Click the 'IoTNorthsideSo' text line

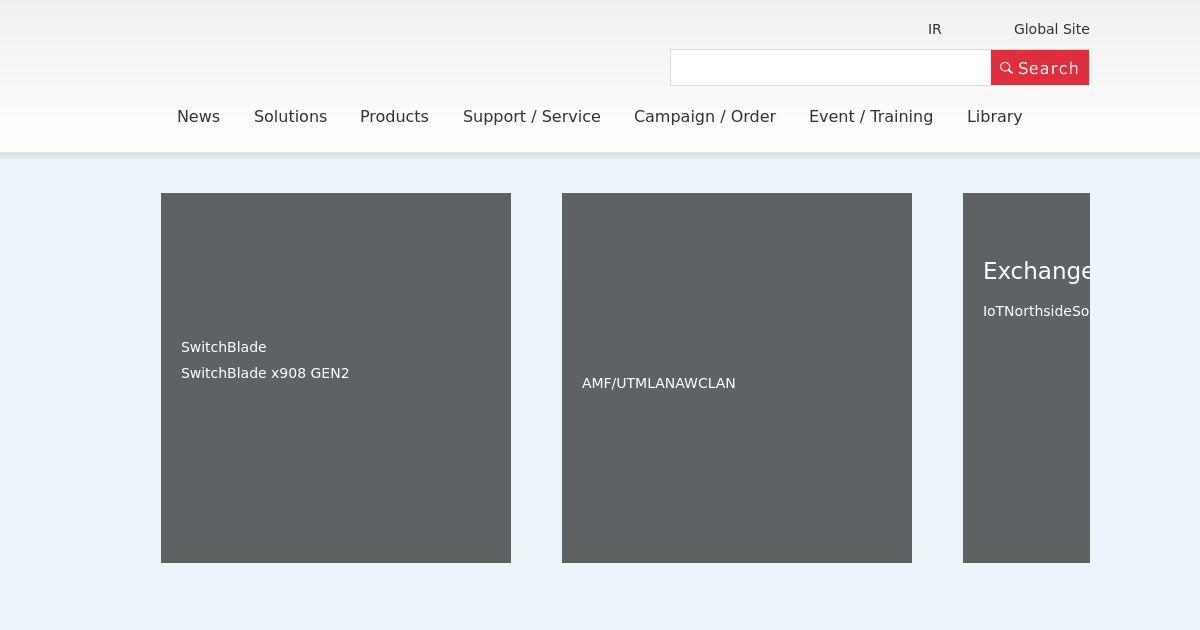(1036, 311)
